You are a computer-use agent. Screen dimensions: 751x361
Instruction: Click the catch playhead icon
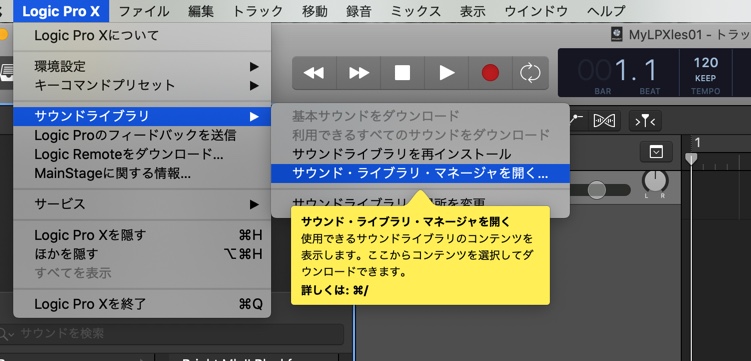(645, 121)
